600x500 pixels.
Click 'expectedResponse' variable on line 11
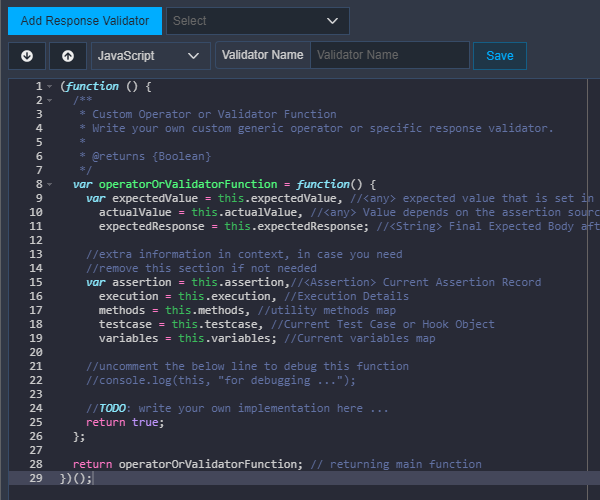152,226
